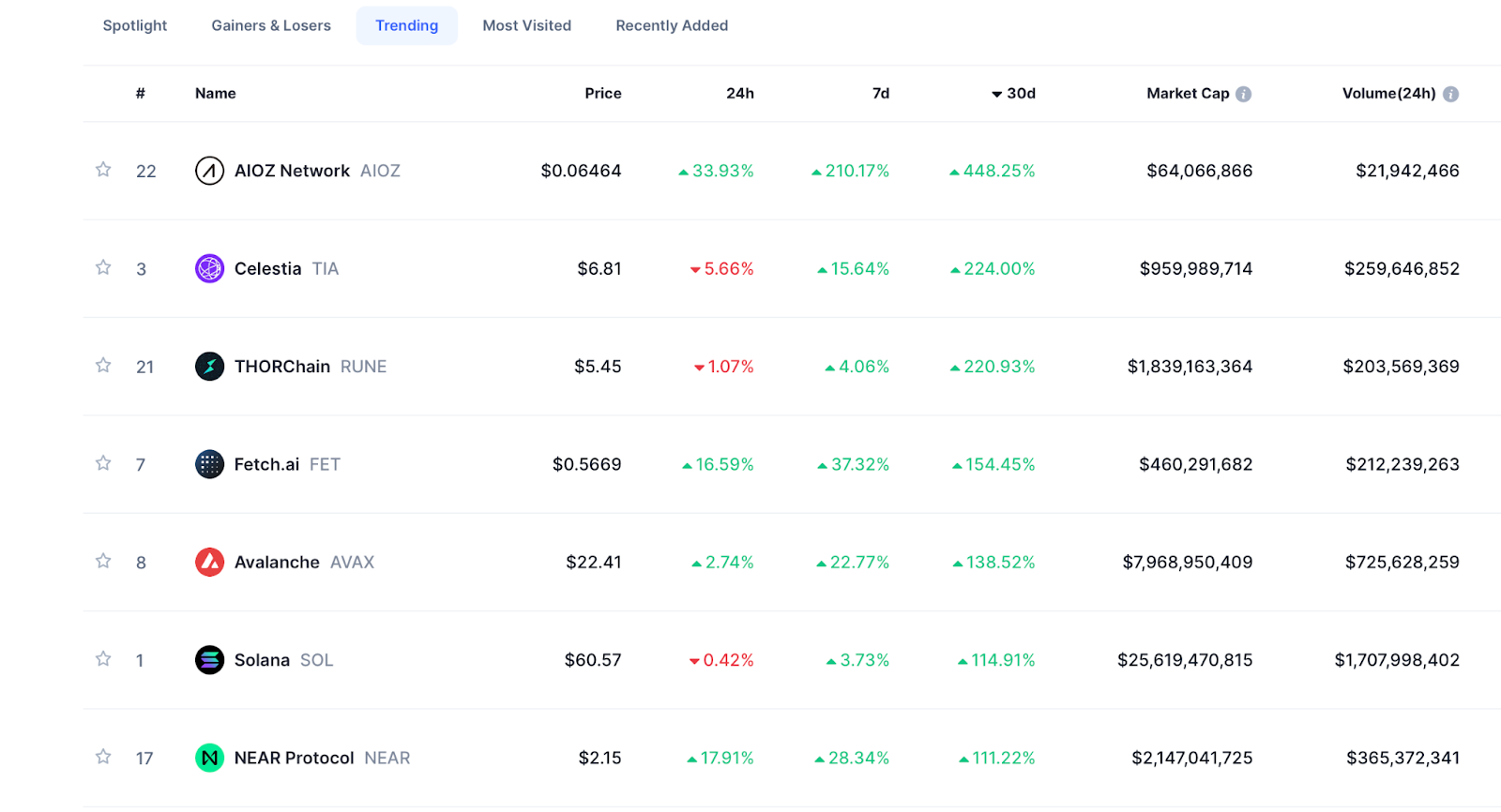
Task: Click Fetch.ai volume $212,239,263
Action: pyautogui.click(x=1402, y=464)
